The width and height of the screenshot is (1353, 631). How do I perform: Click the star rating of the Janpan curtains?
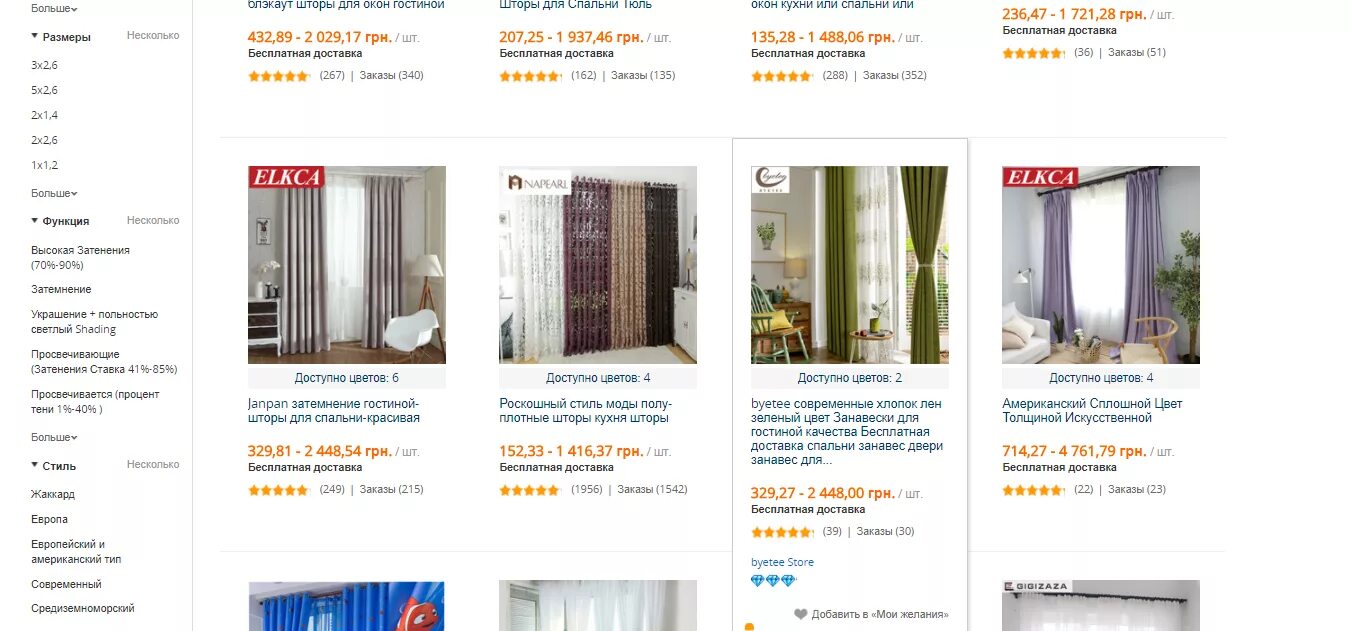click(x=279, y=490)
